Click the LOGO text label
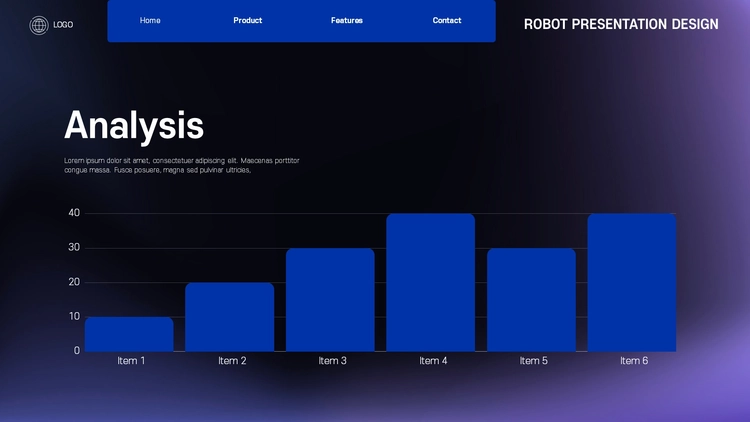Viewport: 750px width, 422px height. point(63,25)
